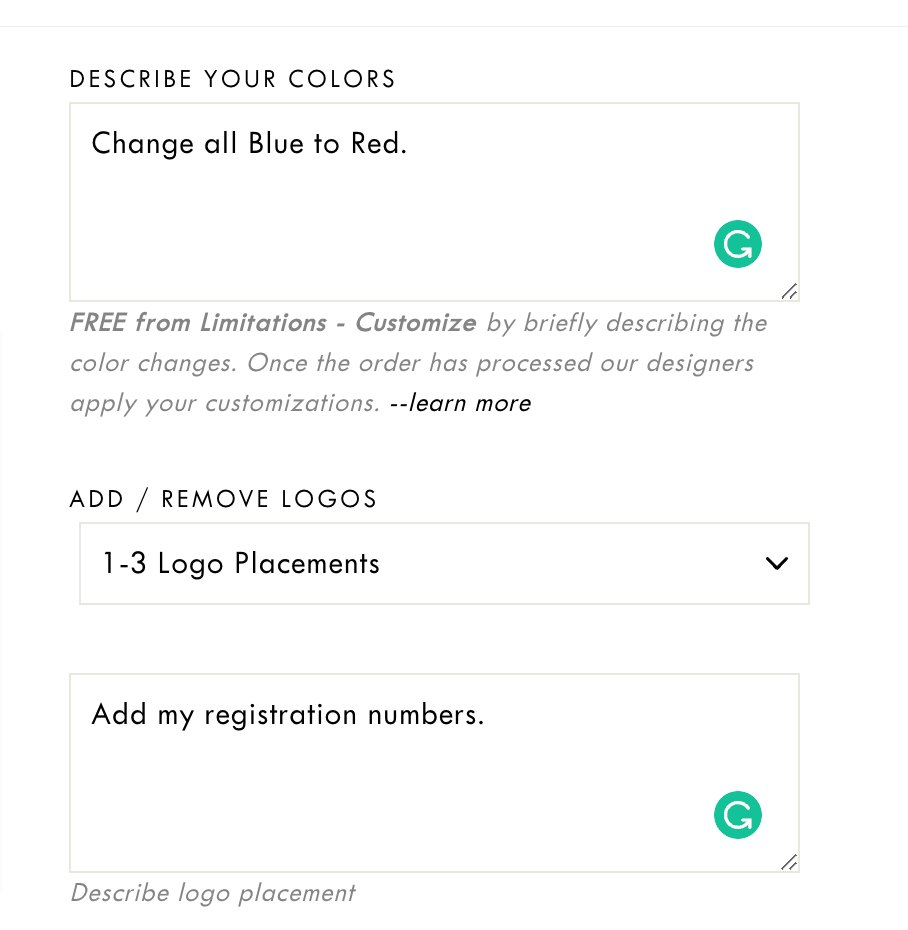Click the resize handle of logo textarea

tap(789, 862)
